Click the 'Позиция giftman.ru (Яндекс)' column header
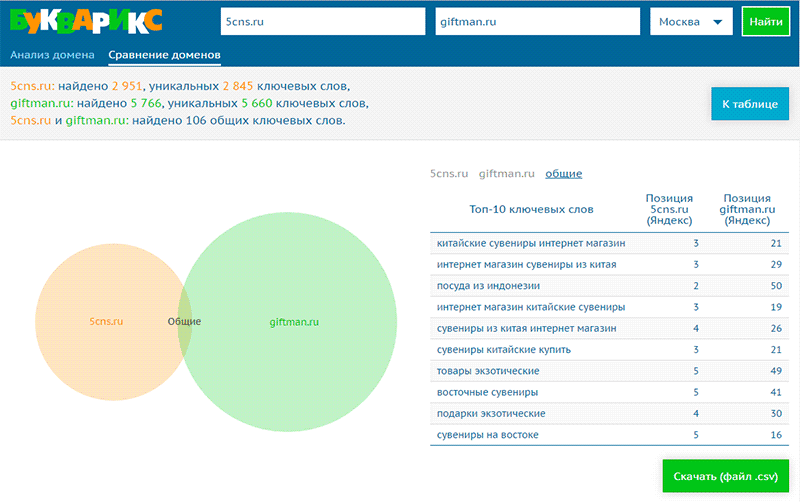Screen dimensions: 800x502 747,209
